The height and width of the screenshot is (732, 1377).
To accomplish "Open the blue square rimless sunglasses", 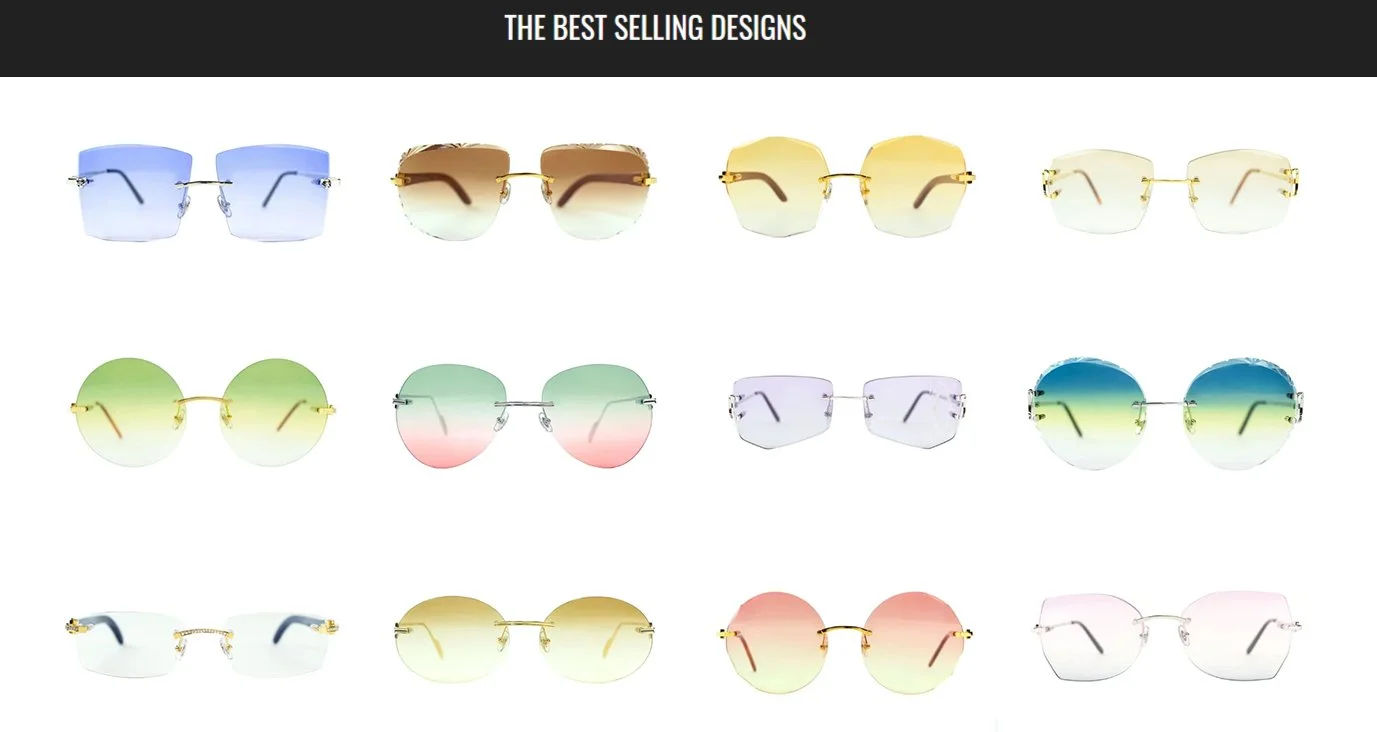I will point(205,191).
